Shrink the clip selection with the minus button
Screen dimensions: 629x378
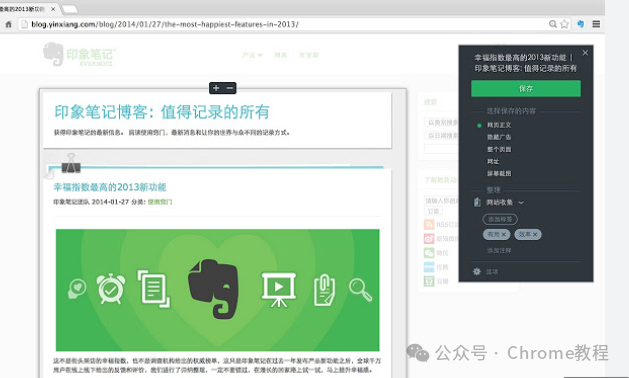230,88
